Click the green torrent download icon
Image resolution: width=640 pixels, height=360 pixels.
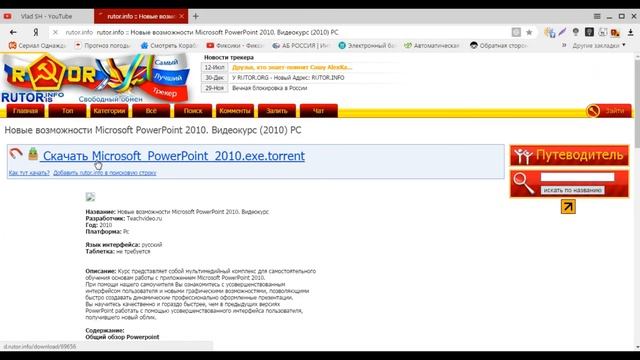(33, 154)
